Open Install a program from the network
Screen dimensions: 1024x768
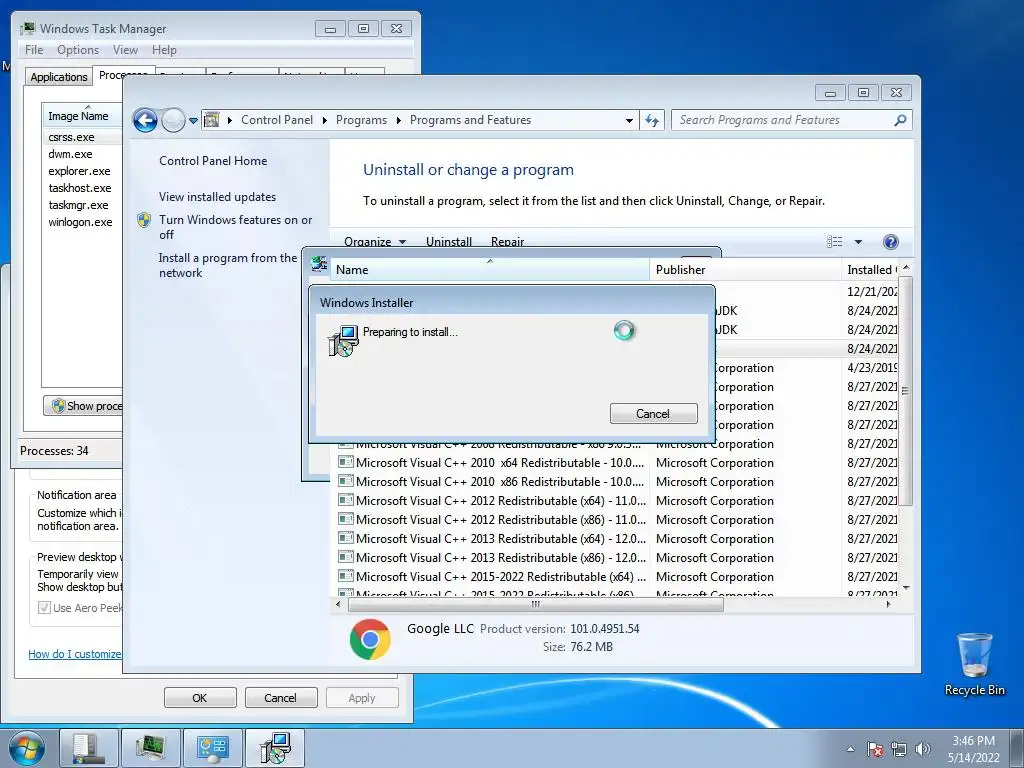tap(228, 265)
